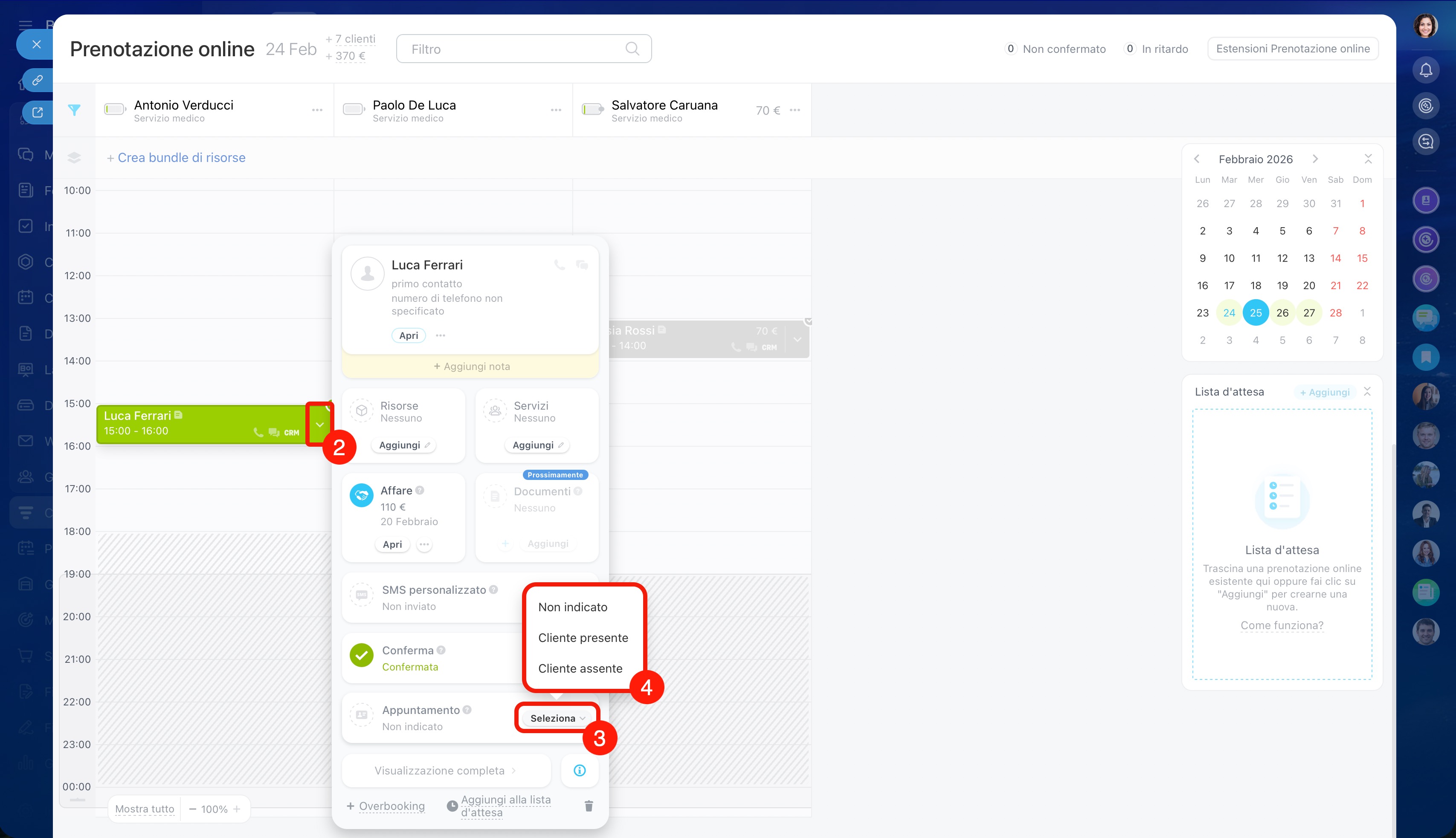Toggle Paolo De Luca's availability battery icon
Viewport: 1456px width, 838px height.
click(354, 110)
